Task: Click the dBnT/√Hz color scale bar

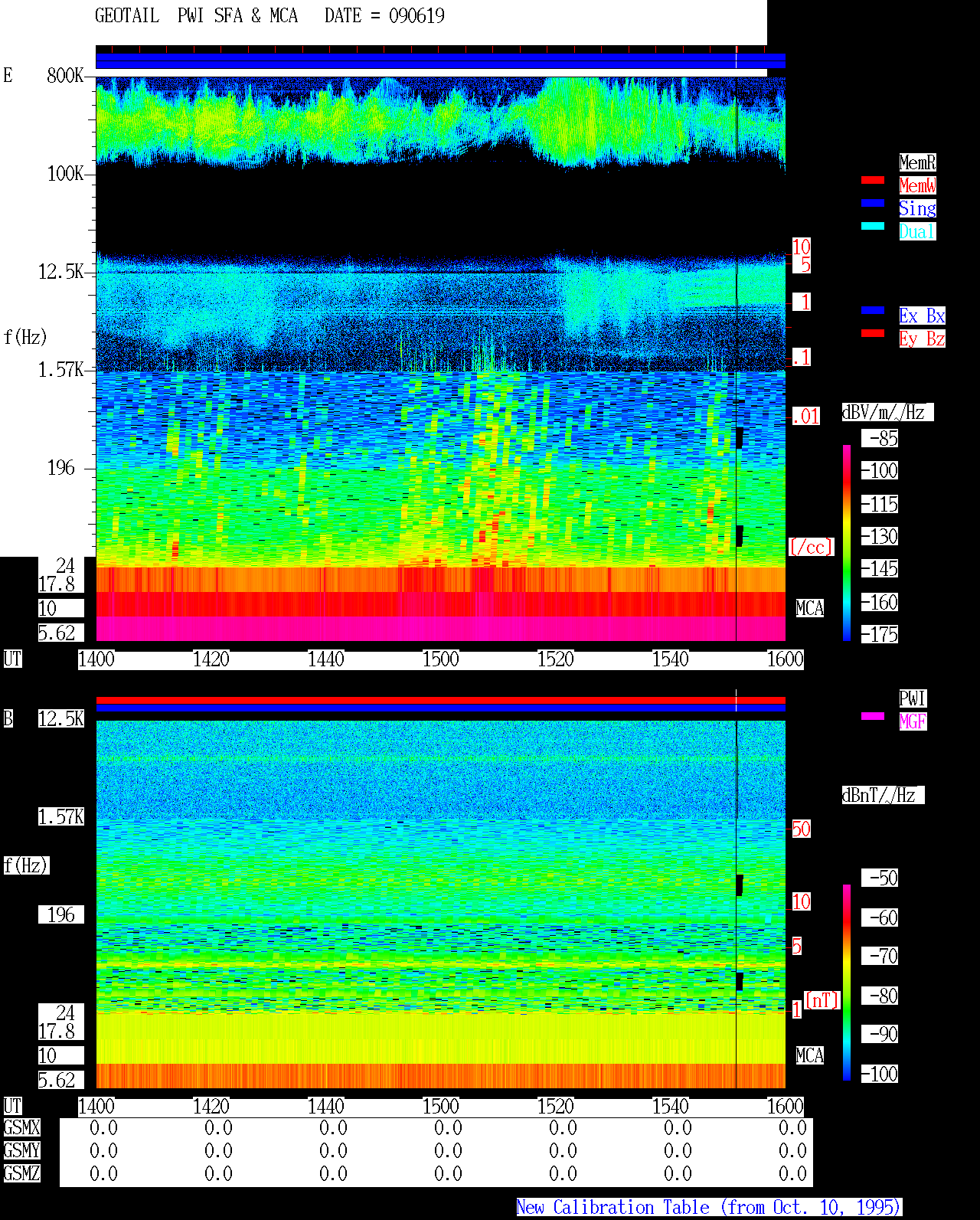Action: (x=847, y=983)
